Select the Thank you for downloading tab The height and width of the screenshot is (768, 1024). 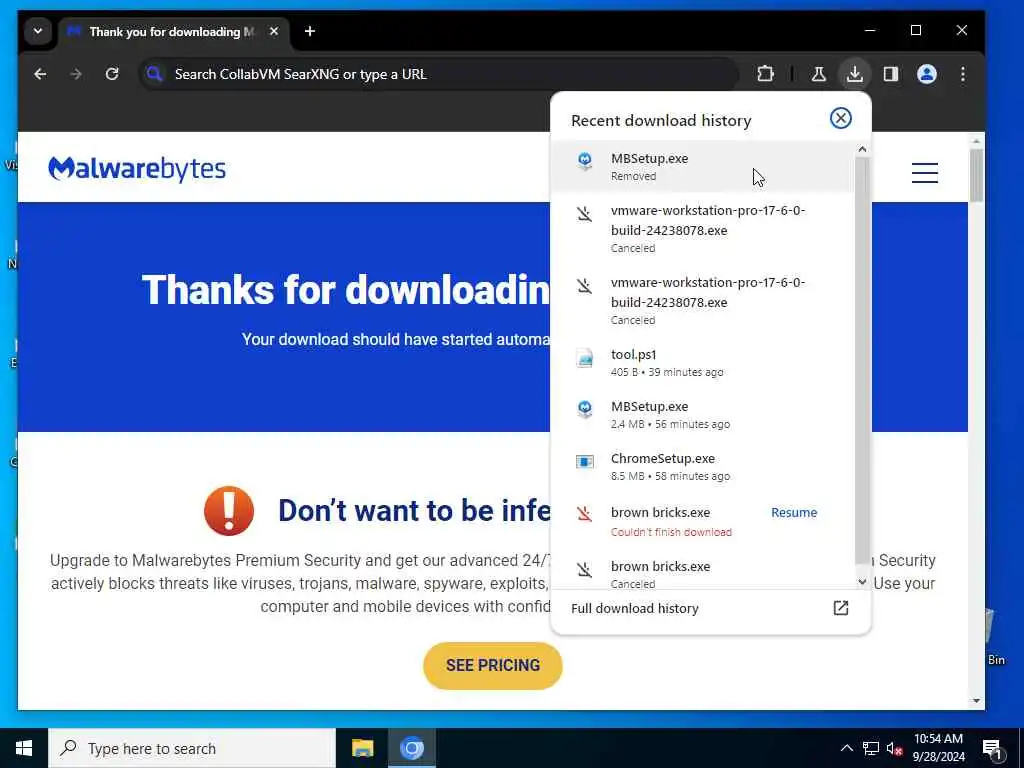pyautogui.click(x=171, y=31)
